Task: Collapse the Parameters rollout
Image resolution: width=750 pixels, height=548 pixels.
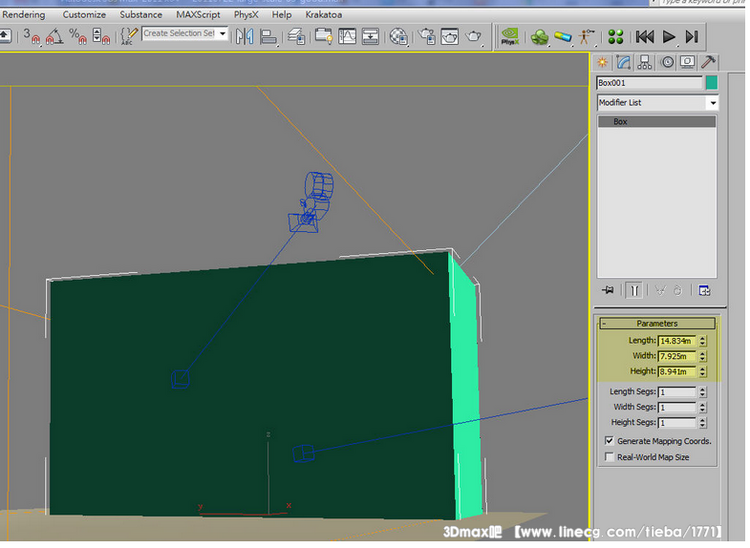Action: point(657,324)
